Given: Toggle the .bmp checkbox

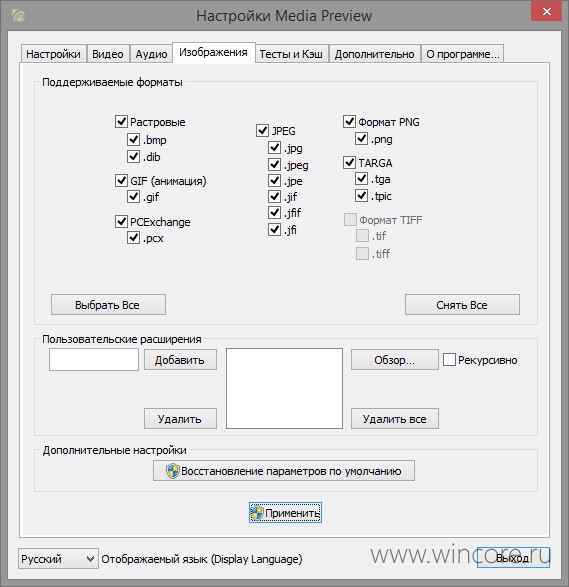Looking at the screenshot, I should pos(133,139).
